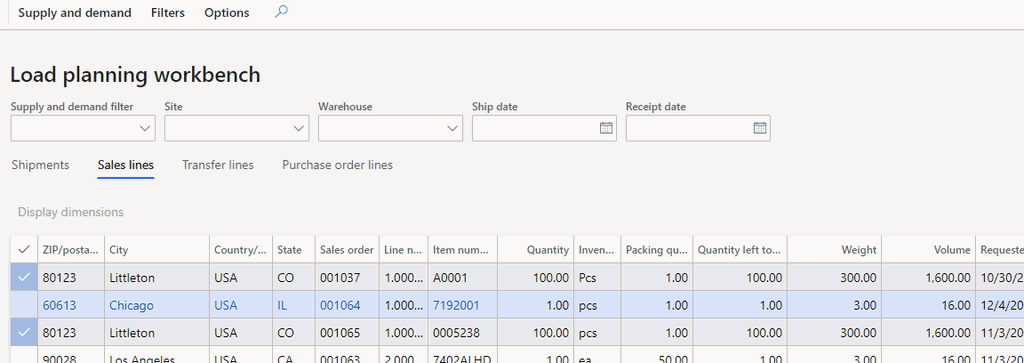Viewport: 1024px width, 363px height.
Task: Uncheck the row for sales order 001037
Action: point(24,277)
